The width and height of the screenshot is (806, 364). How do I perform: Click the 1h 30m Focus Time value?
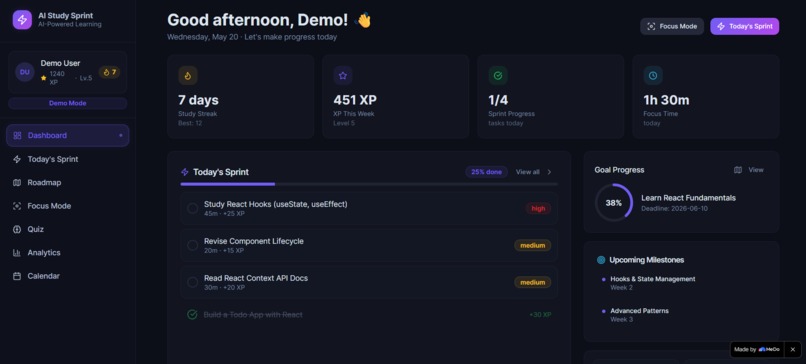click(666, 100)
